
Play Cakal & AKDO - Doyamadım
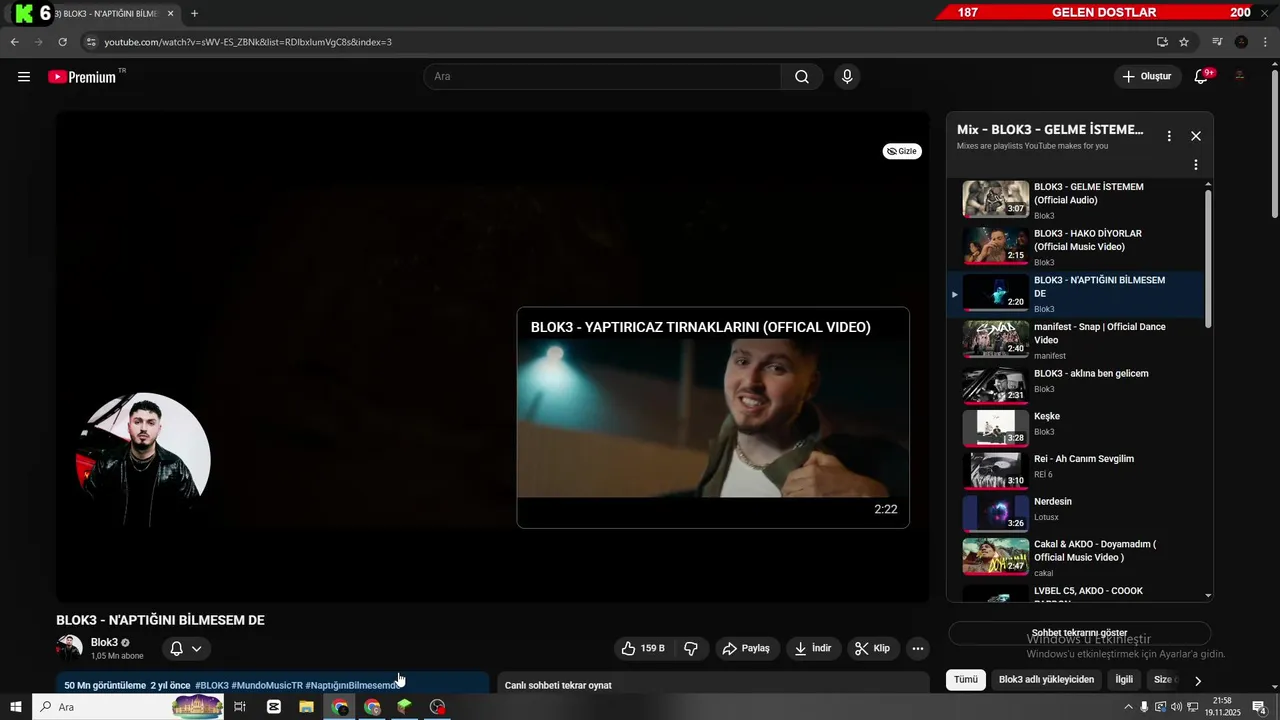click(x=1076, y=558)
